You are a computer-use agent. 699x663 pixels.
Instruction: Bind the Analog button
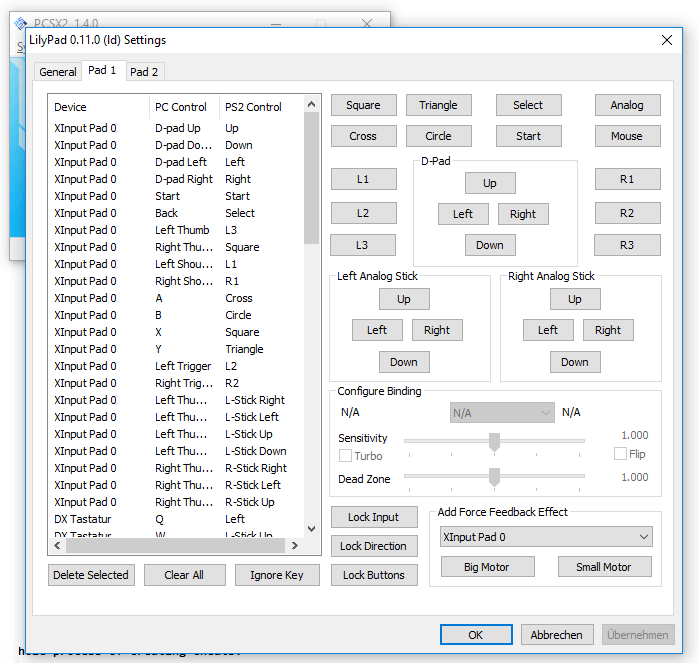[627, 105]
